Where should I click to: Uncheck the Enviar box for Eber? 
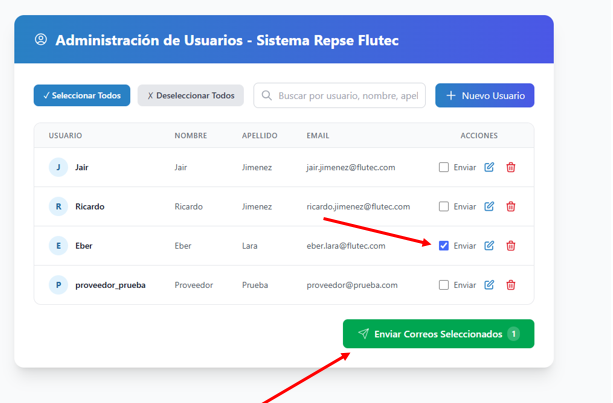point(443,245)
